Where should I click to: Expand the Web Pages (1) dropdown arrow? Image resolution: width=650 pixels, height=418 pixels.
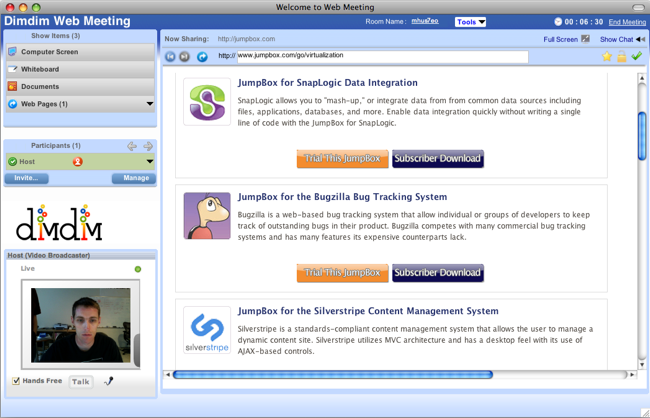pyautogui.click(x=150, y=104)
